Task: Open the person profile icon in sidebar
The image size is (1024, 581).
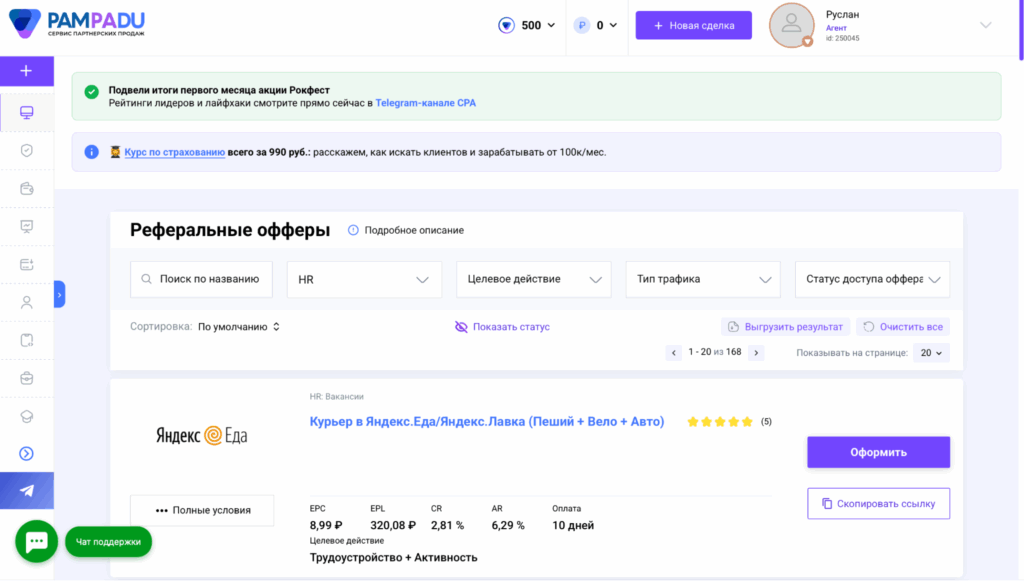Action: [x=27, y=301]
